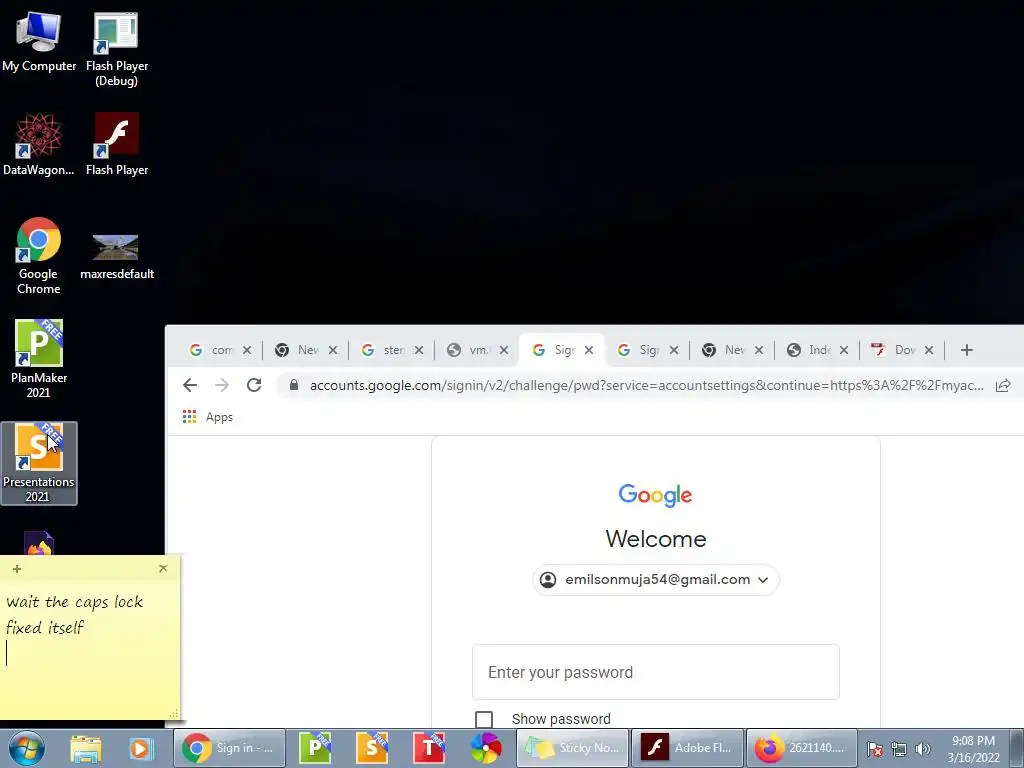Switch to the first New Tab tab
This screenshot has height=768, width=1024.
(298, 350)
